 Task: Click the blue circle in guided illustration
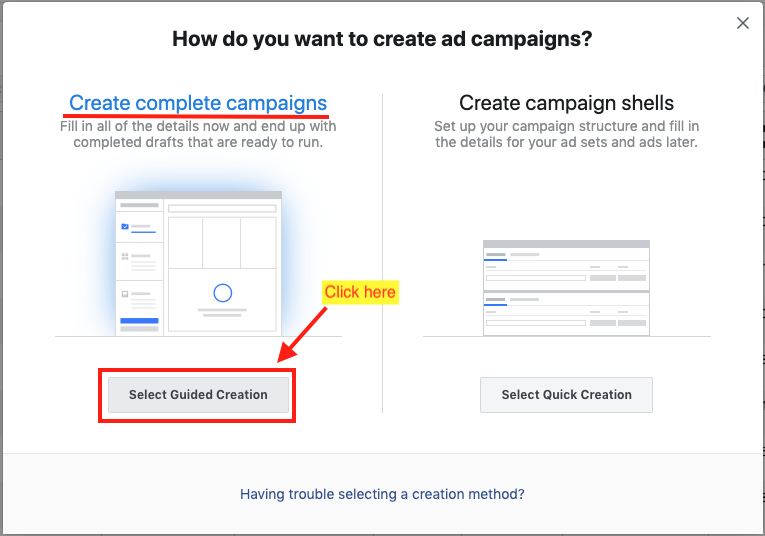pyautogui.click(x=223, y=293)
